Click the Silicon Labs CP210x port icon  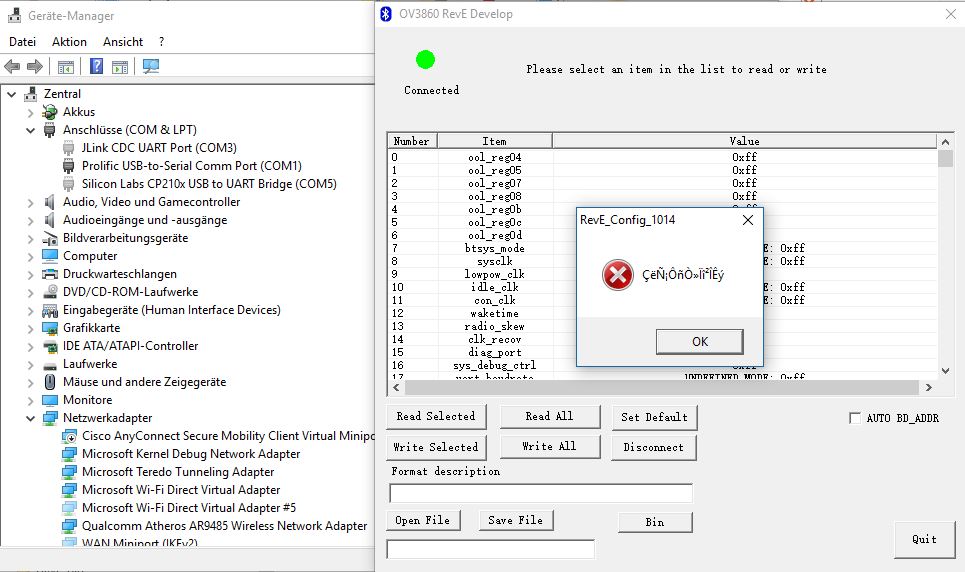(x=69, y=183)
